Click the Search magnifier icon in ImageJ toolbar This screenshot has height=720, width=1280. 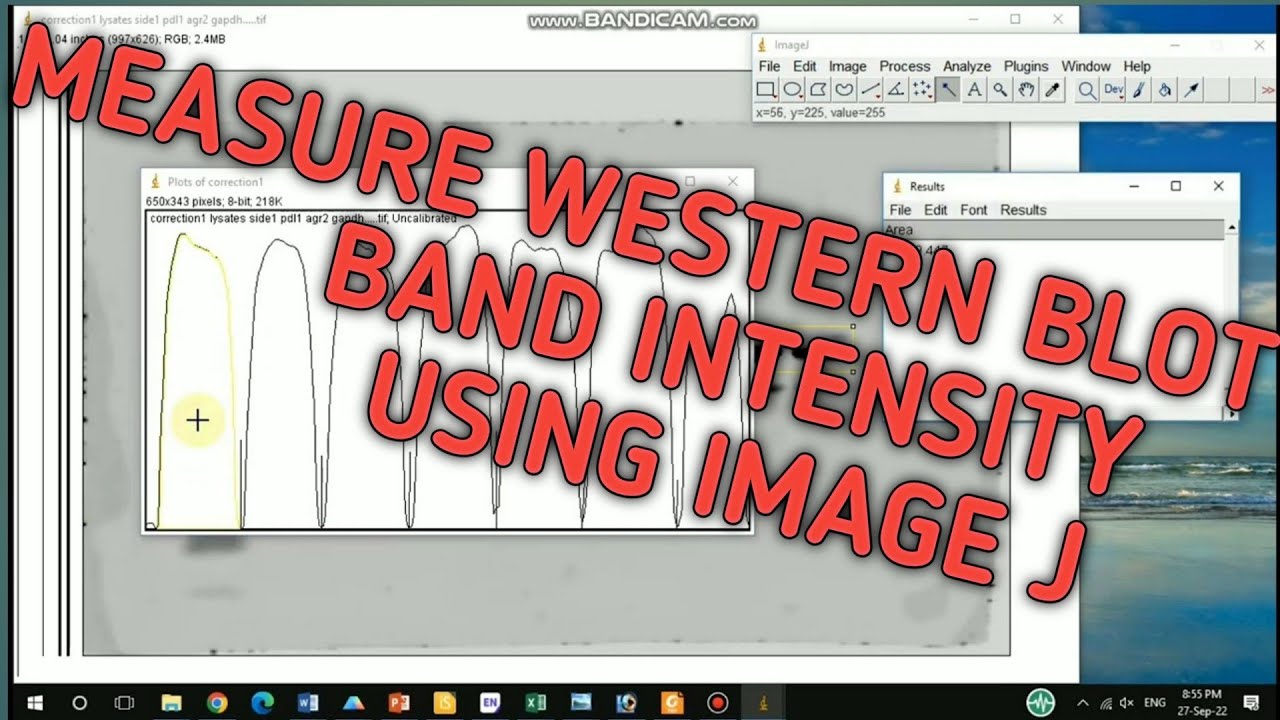coord(1086,90)
